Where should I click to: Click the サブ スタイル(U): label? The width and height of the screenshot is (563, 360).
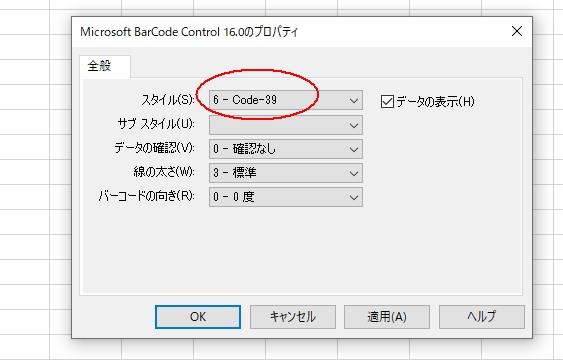156,124
